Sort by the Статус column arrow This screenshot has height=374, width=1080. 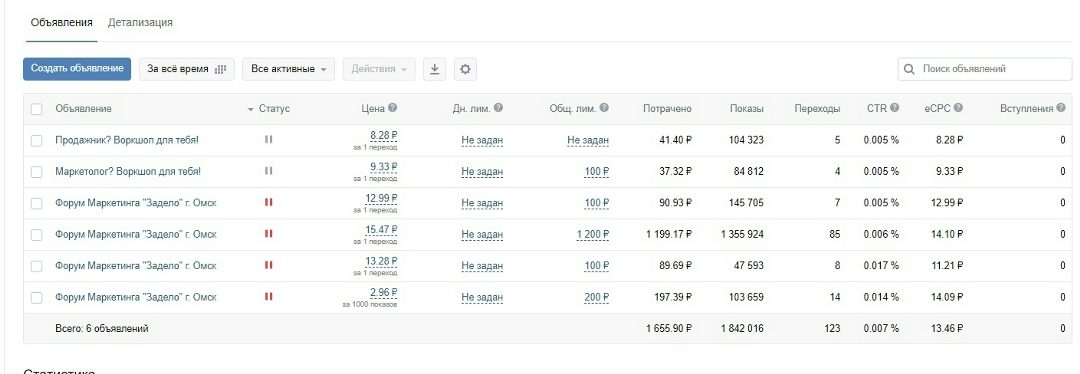pos(250,110)
